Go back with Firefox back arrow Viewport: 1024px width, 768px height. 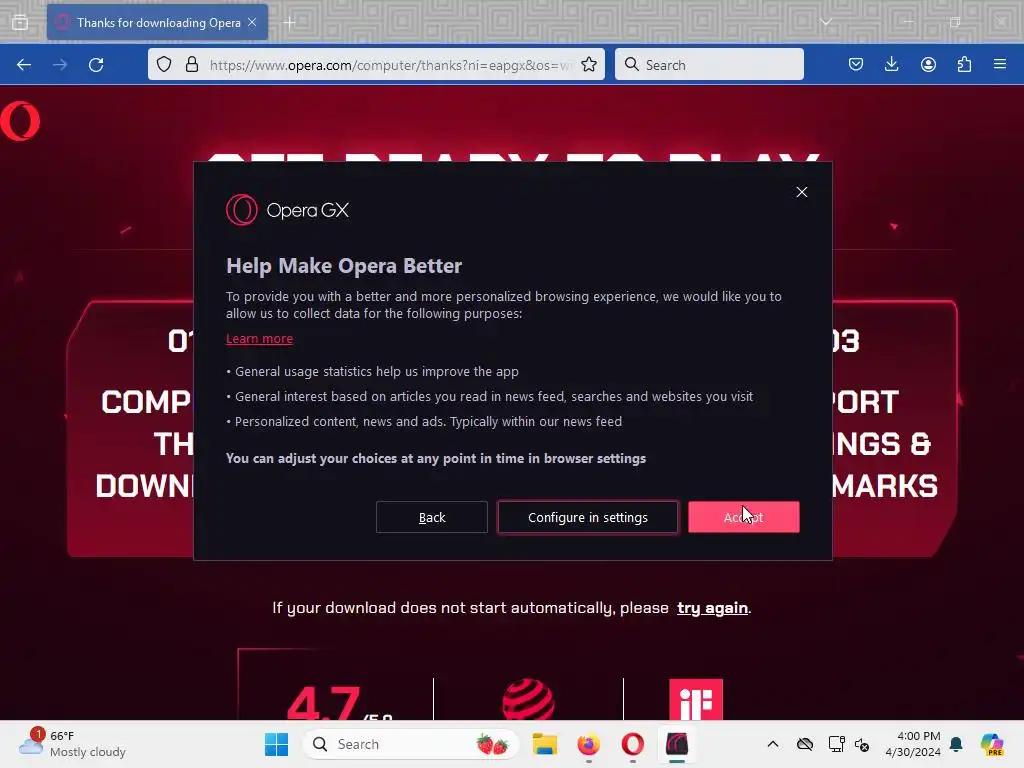(24, 65)
